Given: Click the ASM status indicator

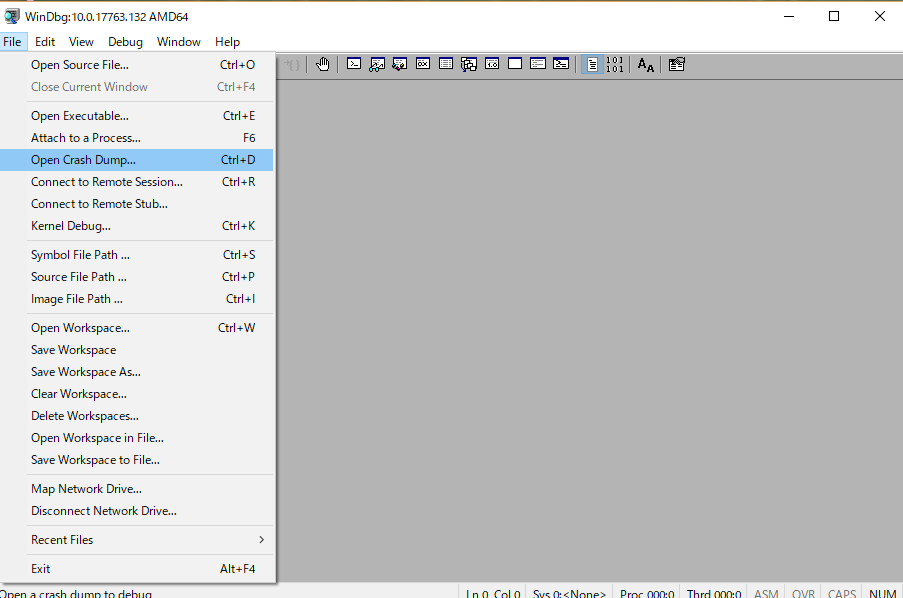Looking at the screenshot, I should coord(766,593).
